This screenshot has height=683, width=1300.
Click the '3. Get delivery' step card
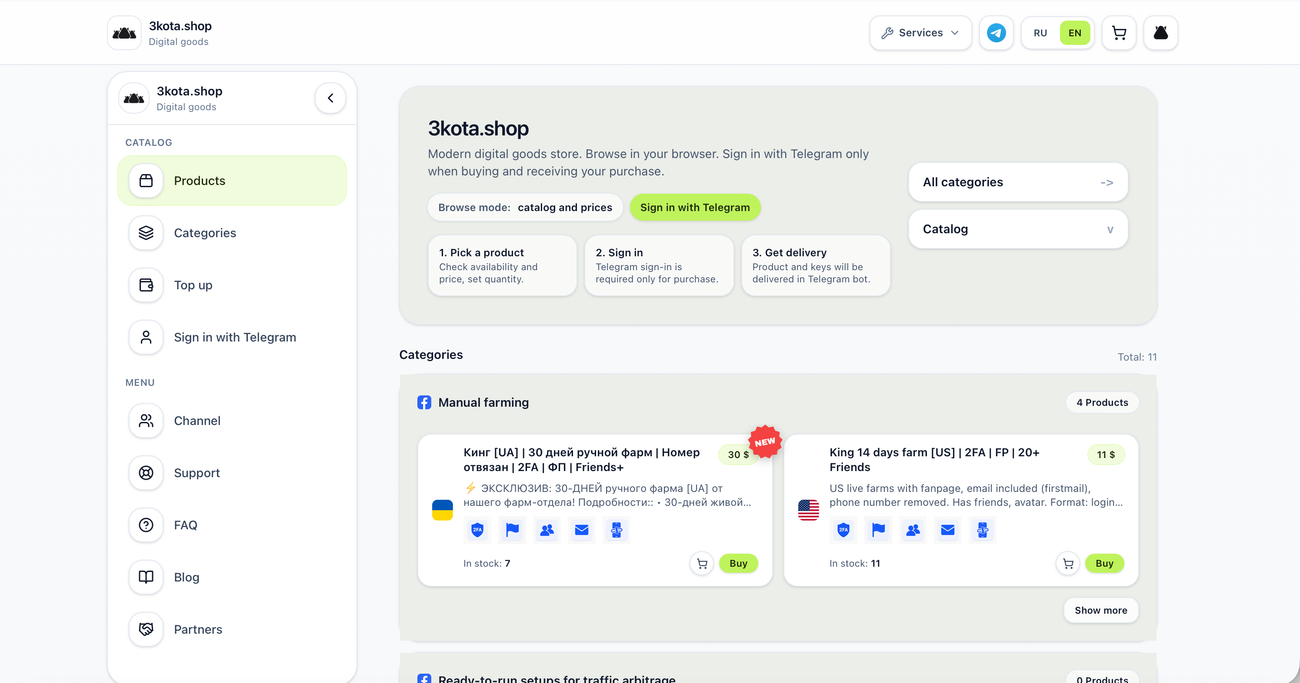[x=816, y=265]
